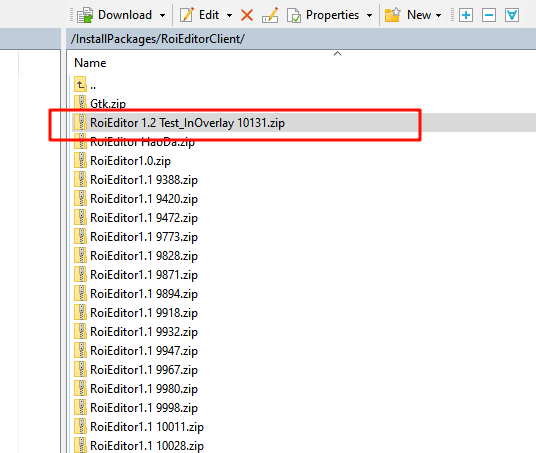Expand the Download dropdown arrow
This screenshot has height=453, width=536.
click(162, 15)
